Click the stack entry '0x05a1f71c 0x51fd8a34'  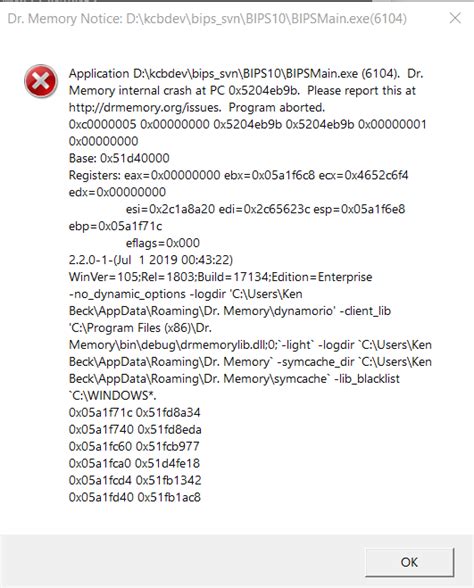coord(135,412)
